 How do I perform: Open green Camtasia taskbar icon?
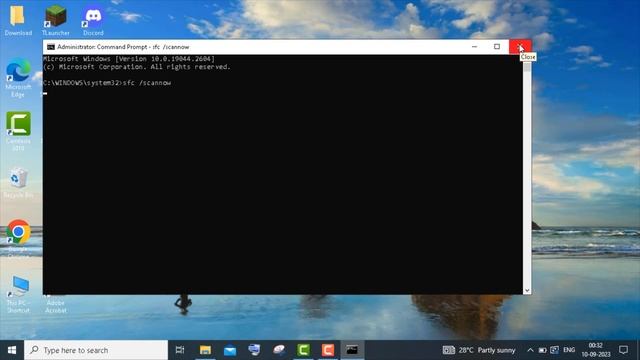pos(303,350)
